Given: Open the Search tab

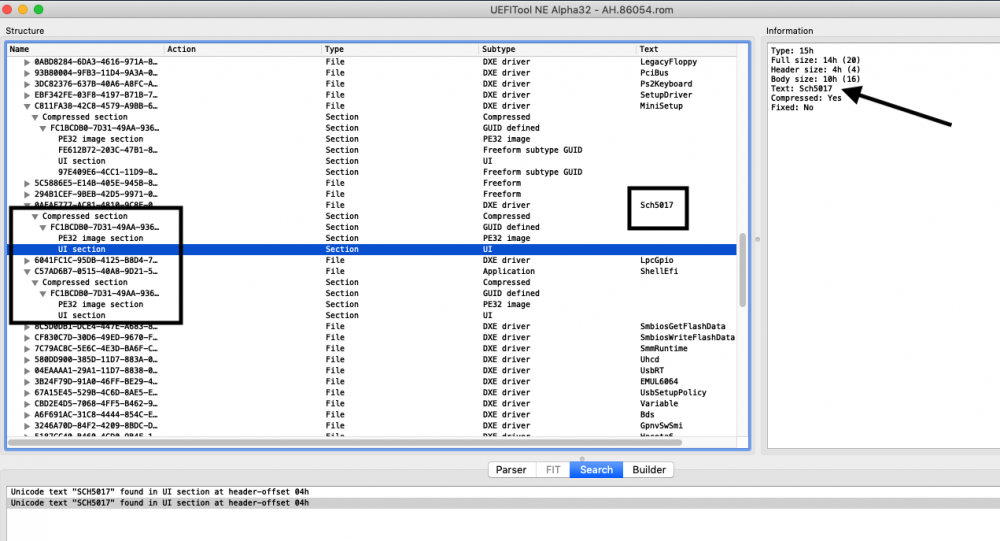Looking at the screenshot, I should 596,470.
